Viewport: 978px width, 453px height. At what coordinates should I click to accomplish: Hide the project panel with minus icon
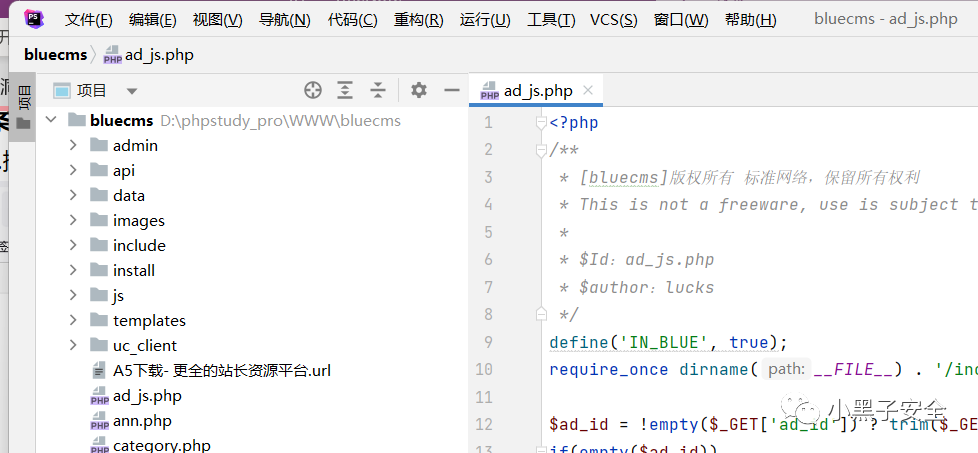click(x=451, y=90)
